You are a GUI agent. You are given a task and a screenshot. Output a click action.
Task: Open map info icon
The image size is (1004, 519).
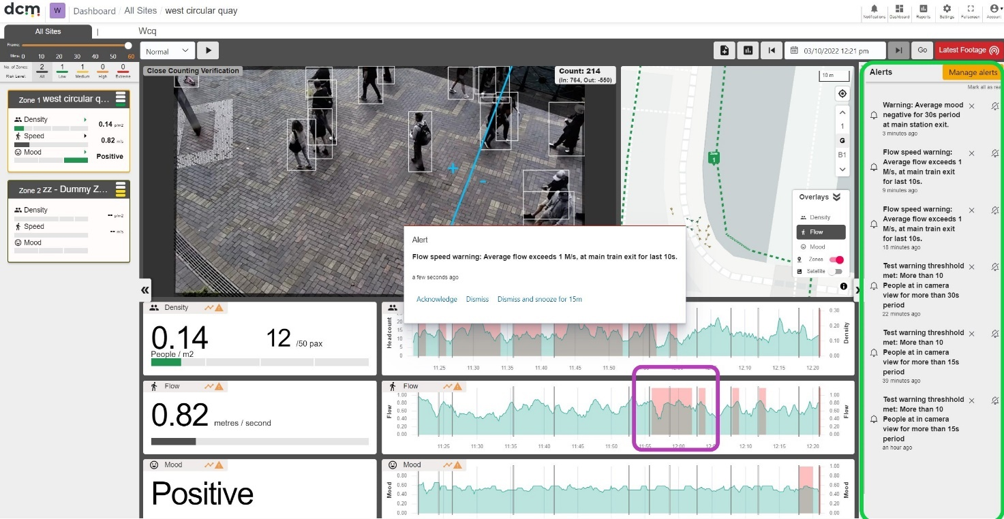point(843,286)
